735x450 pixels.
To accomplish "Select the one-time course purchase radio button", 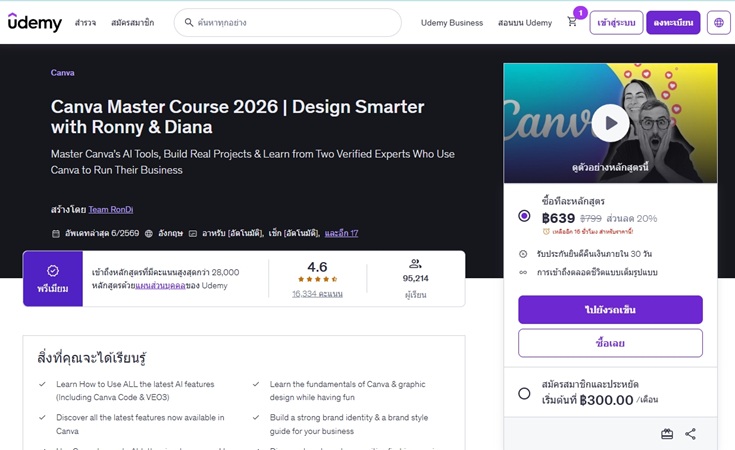I will pyautogui.click(x=525, y=216).
